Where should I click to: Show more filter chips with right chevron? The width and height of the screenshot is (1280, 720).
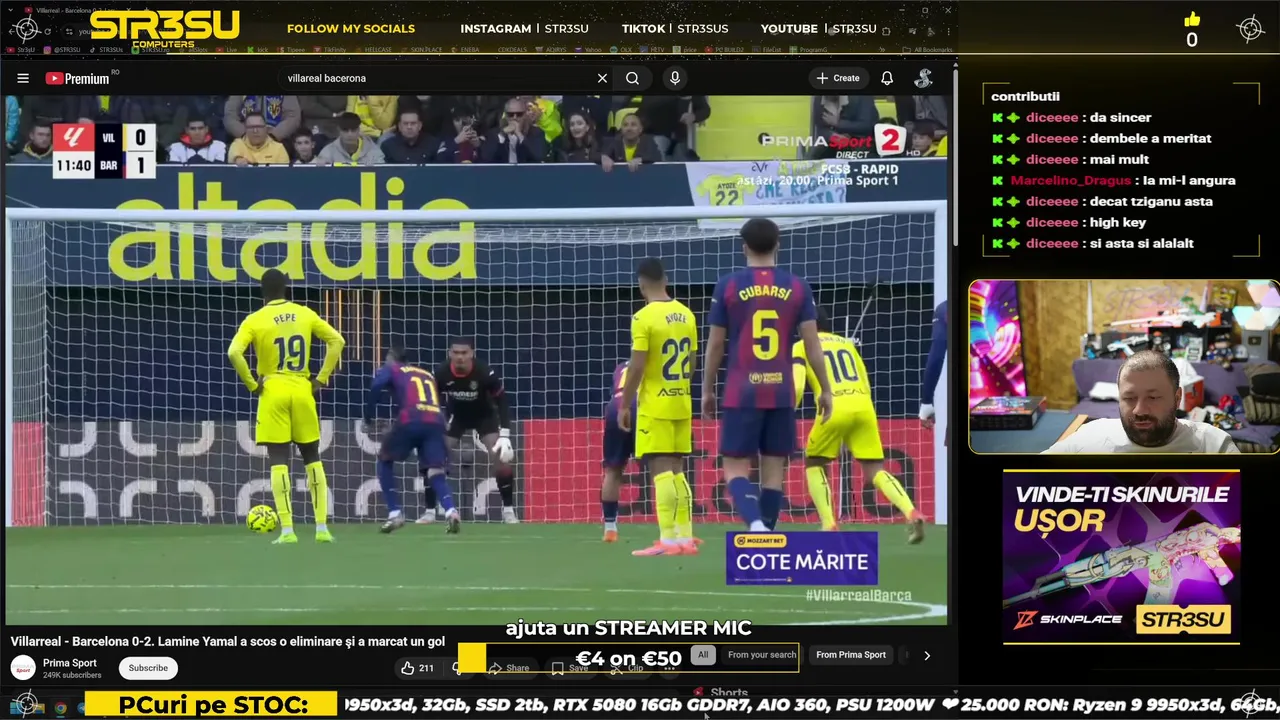pyautogui.click(x=927, y=656)
